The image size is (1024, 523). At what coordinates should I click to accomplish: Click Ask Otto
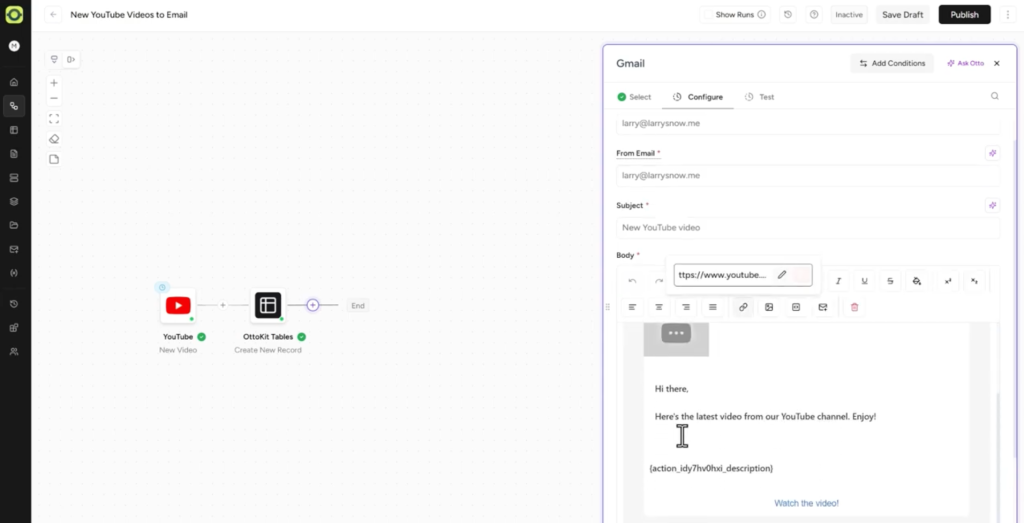tap(965, 63)
